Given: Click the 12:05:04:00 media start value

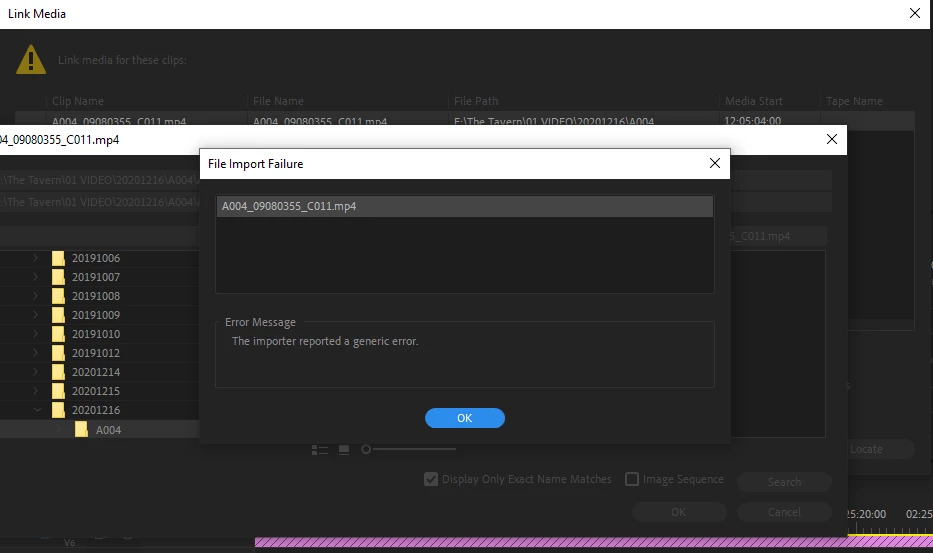Looking at the screenshot, I should (x=753, y=121).
